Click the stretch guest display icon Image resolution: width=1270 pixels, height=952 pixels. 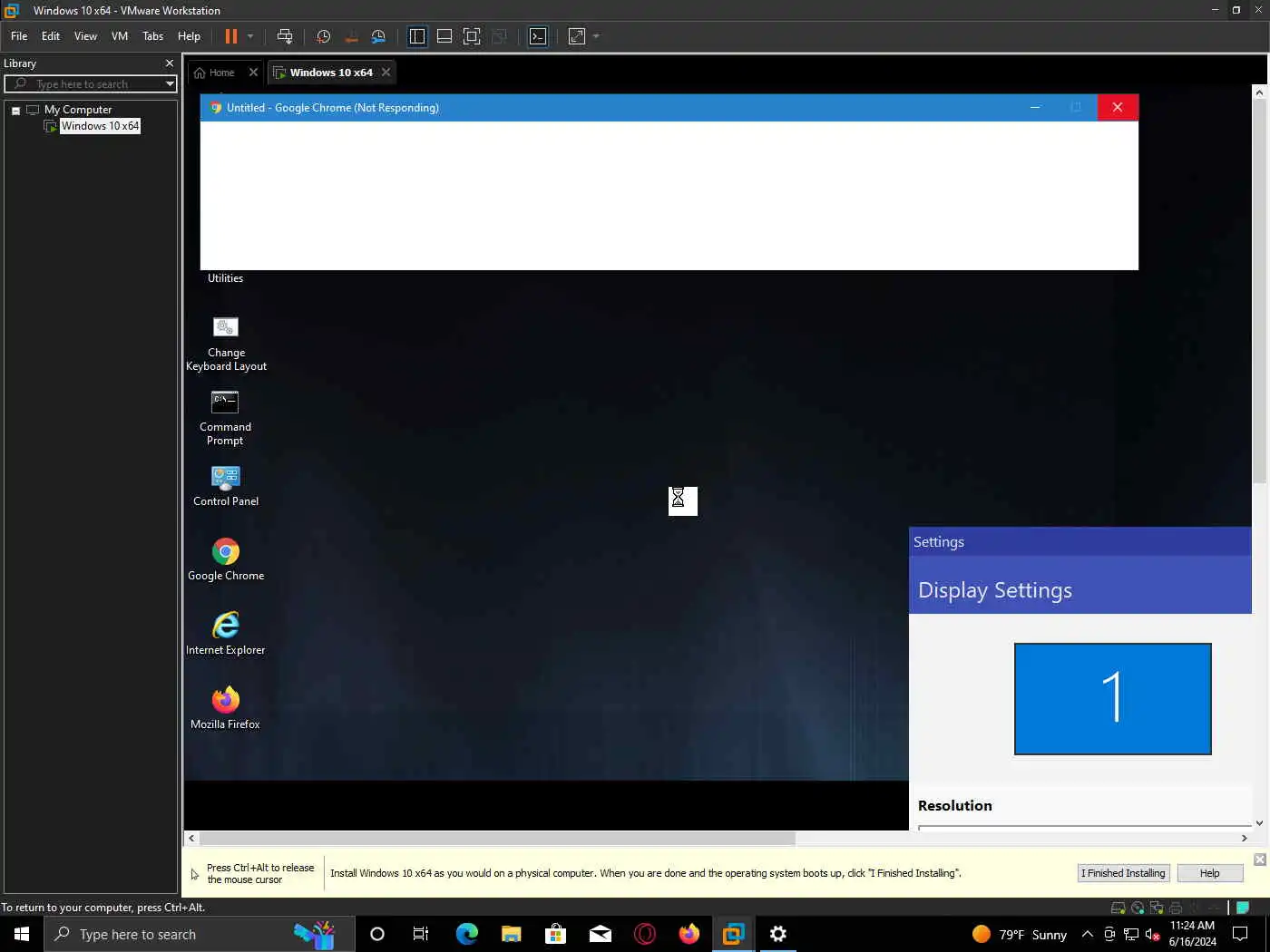(577, 36)
